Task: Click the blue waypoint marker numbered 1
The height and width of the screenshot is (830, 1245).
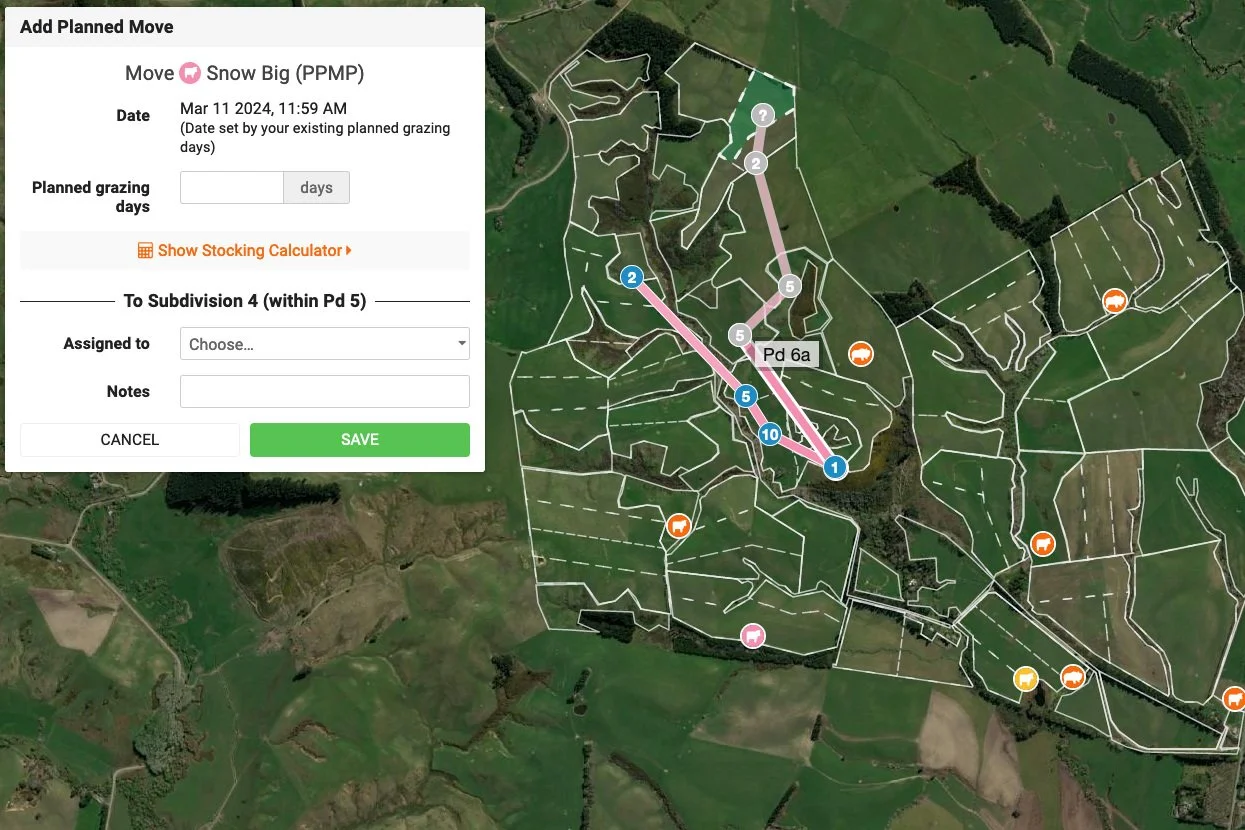Action: click(x=835, y=466)
